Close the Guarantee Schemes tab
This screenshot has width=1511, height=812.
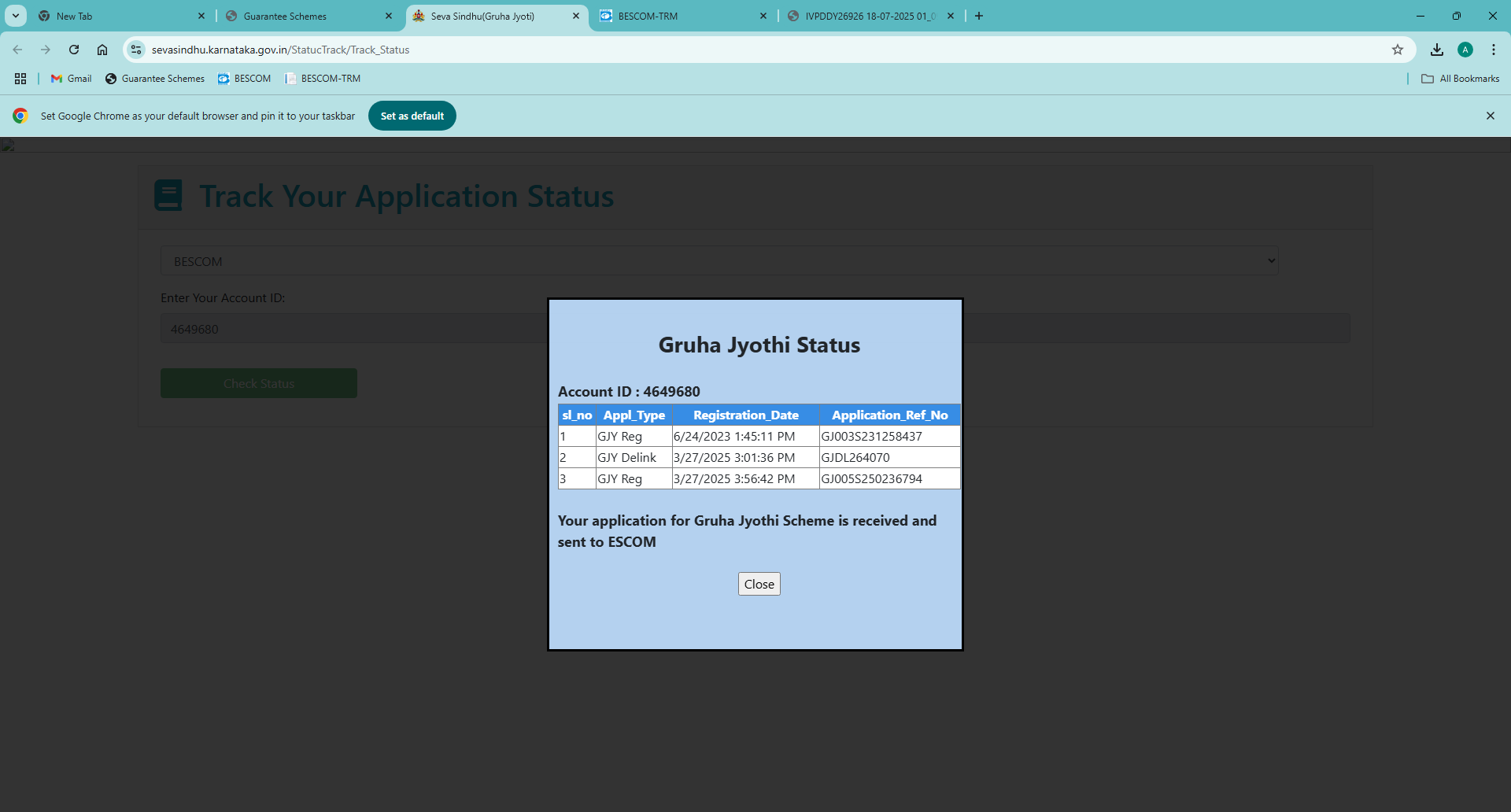tap(389, 16)
